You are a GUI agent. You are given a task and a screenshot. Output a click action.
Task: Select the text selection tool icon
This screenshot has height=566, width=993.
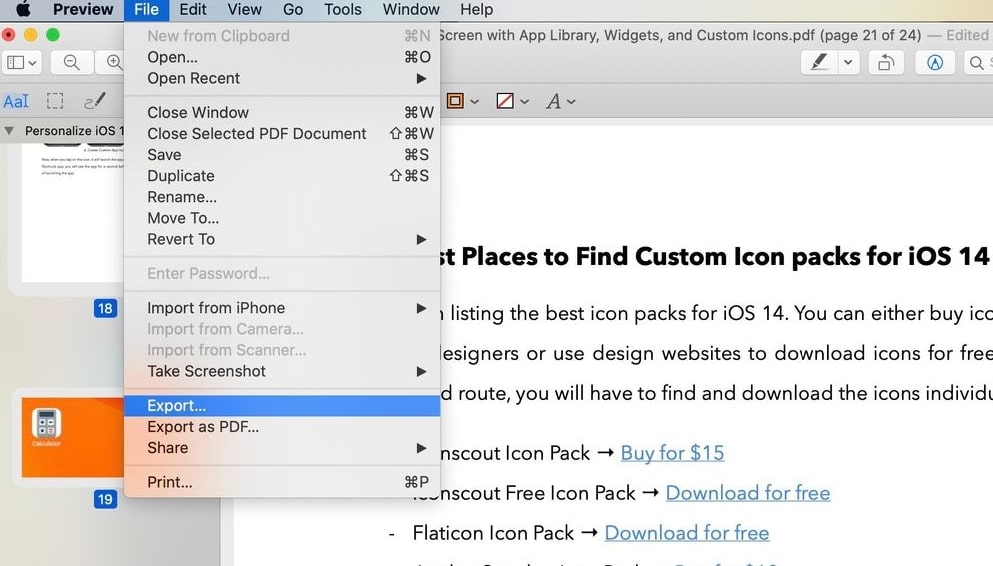point(16,101)
